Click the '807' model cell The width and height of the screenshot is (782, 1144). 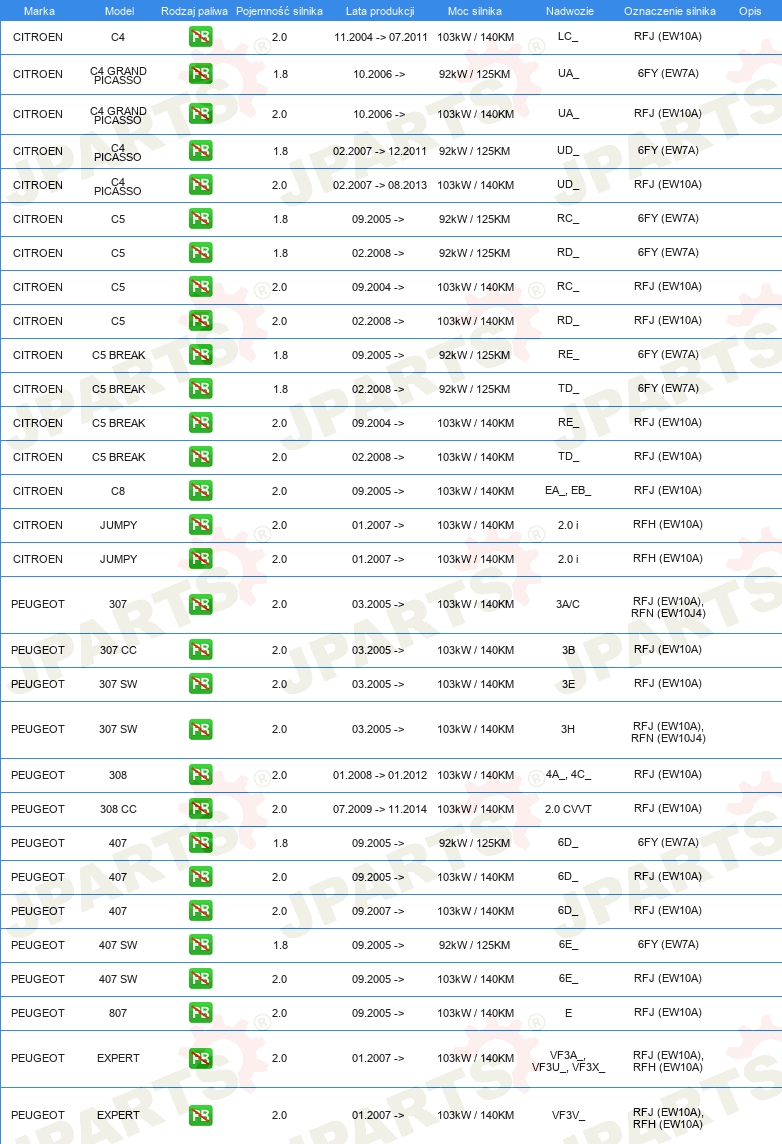[x=118, y=1013]
